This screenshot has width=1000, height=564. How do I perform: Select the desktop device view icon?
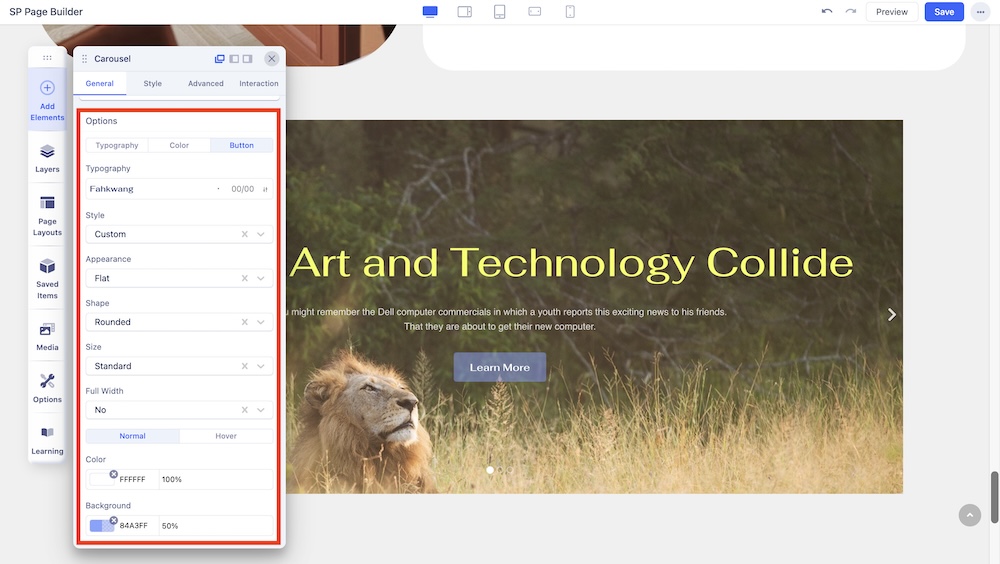[x=430, y=12]
